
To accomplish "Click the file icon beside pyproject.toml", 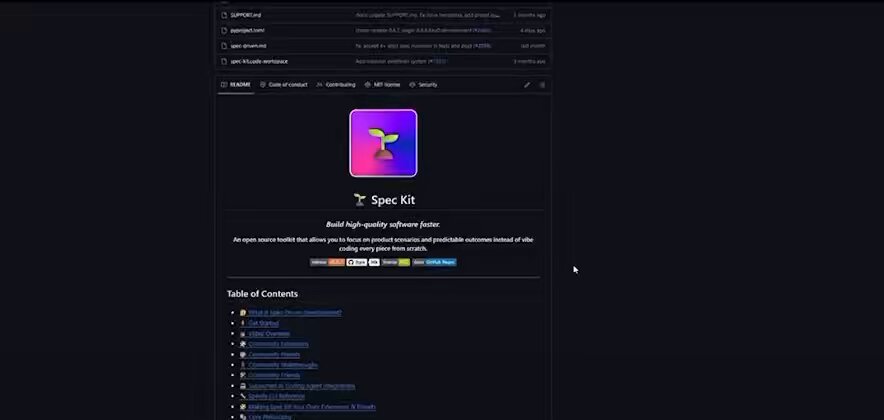I will pyautogui.click(x=224, y=30).
